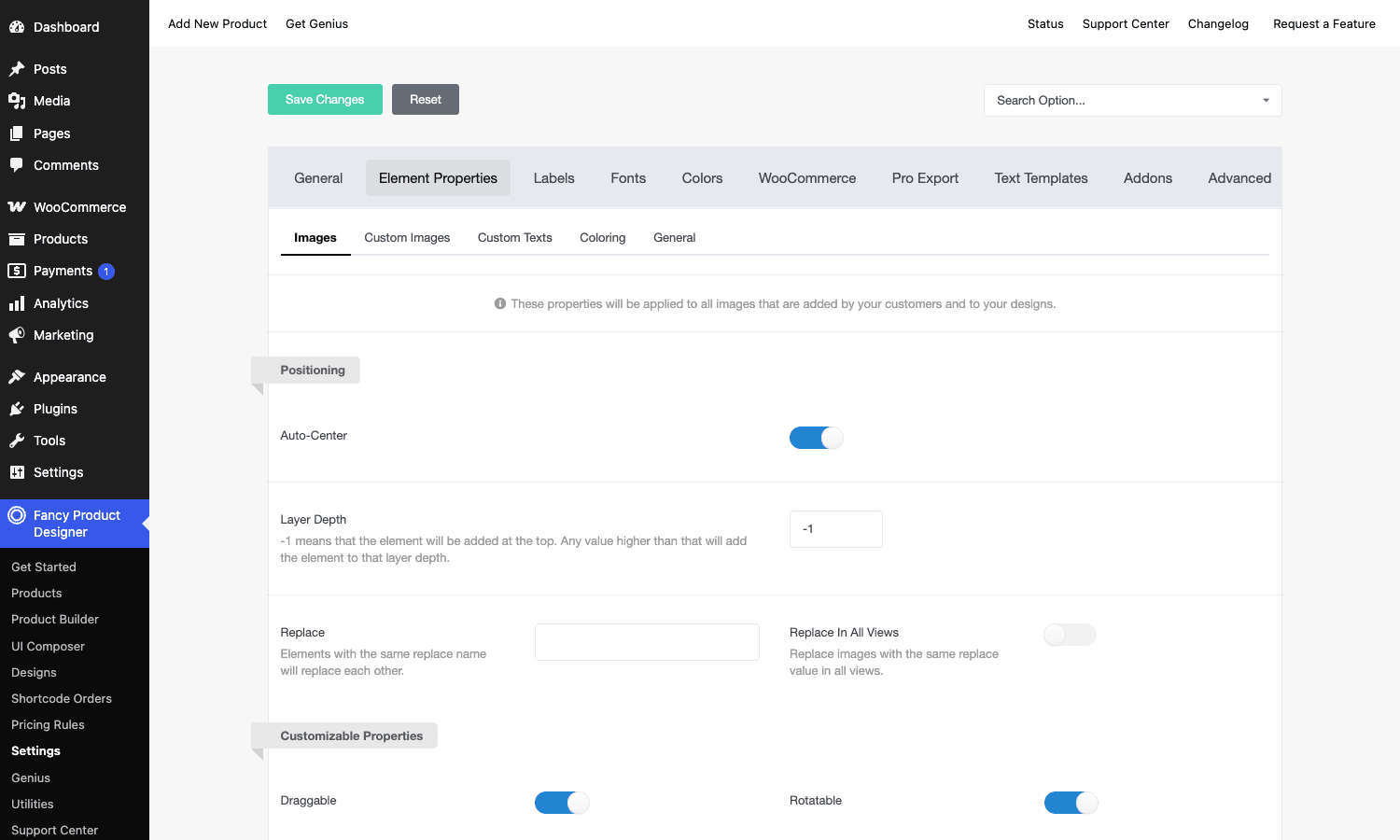The image size is (1400, 840).
Task: Switch to the General settings tab
Action: coord(318,178)
